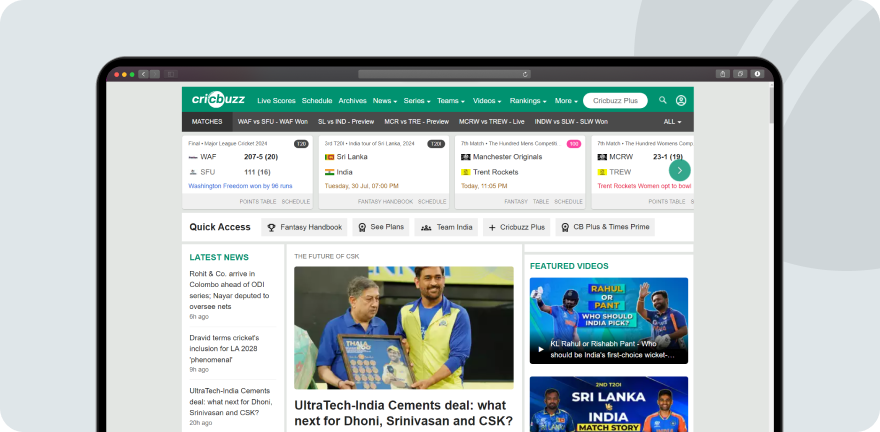The width and height of the screenshot is (880, 432).
Task: Expand the Rankings dropdown menu
Action: click(x=528, y=100)
